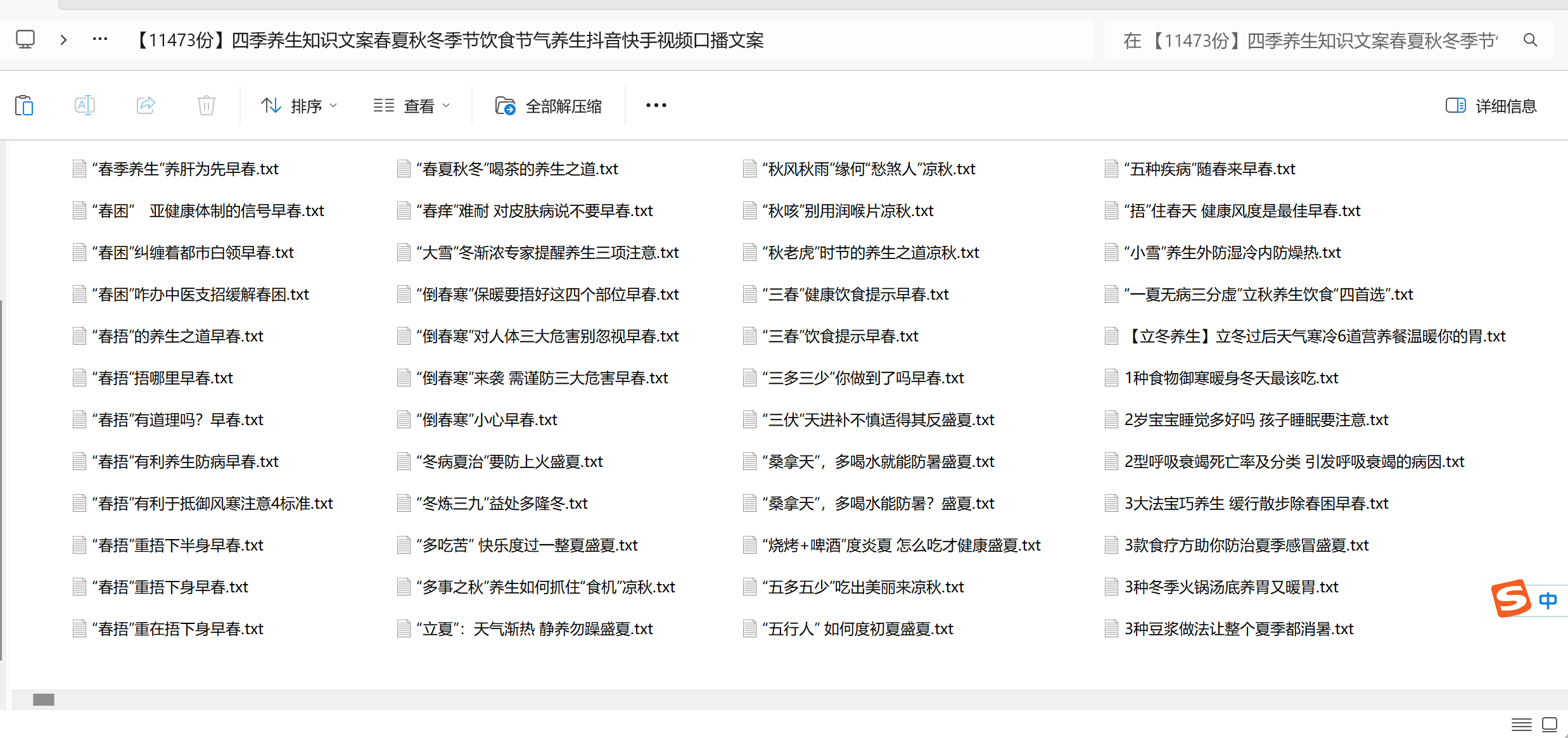Click the 全部解压缩 extract all button
This screenshot has width=1568, height=738.
tap(549, 106)
